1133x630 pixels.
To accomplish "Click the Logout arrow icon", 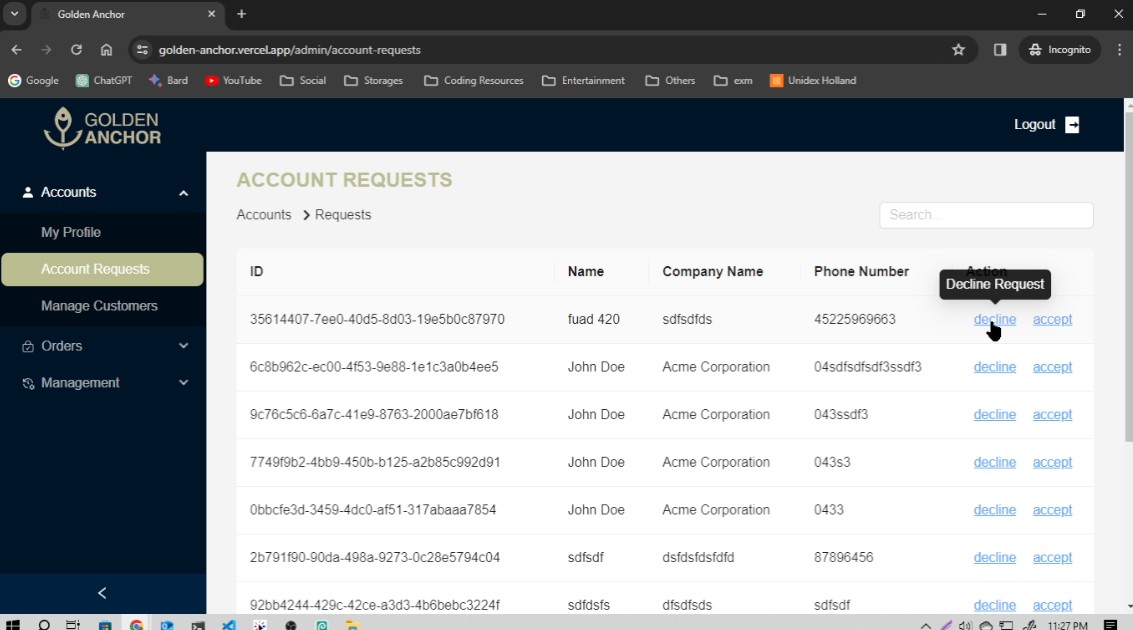I will tap(1072, 125).
